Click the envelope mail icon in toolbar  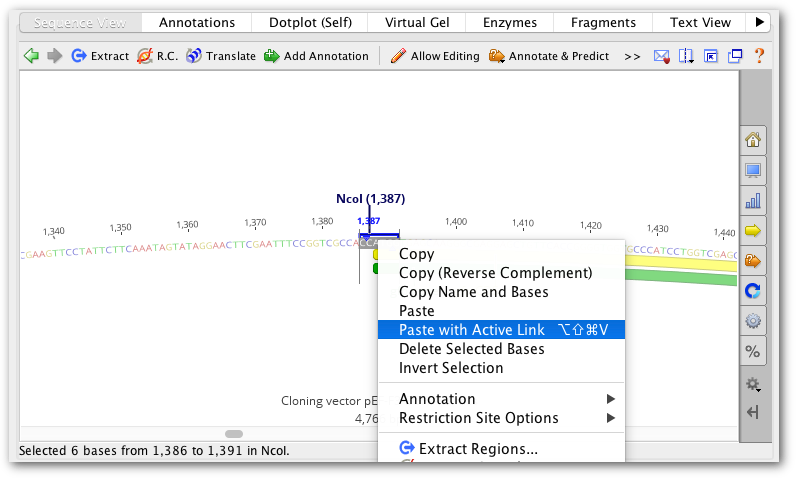[x=661, y=56]
